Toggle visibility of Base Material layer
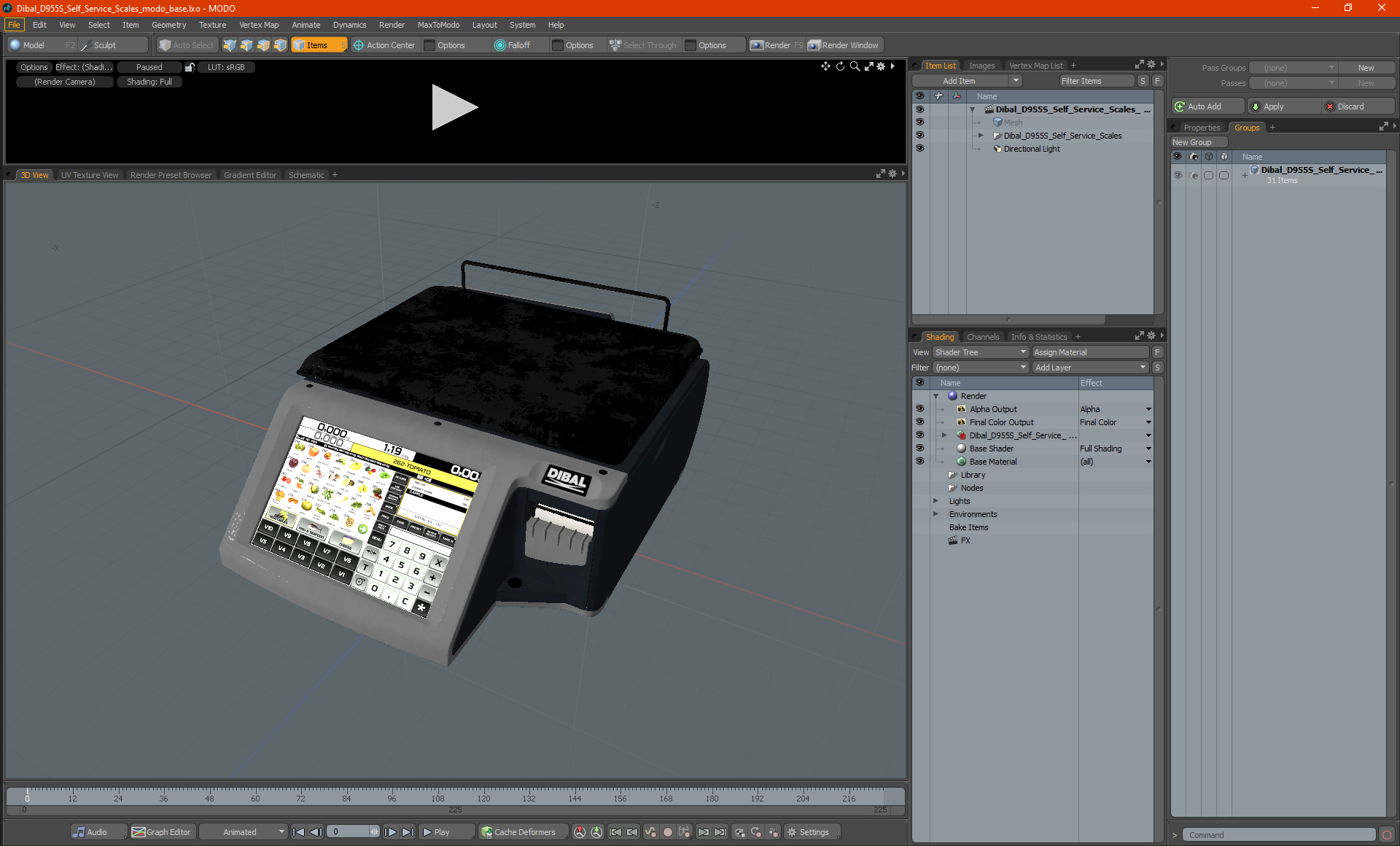The height and width of the screenshot is (846, 1400). (x=919, y=462)
